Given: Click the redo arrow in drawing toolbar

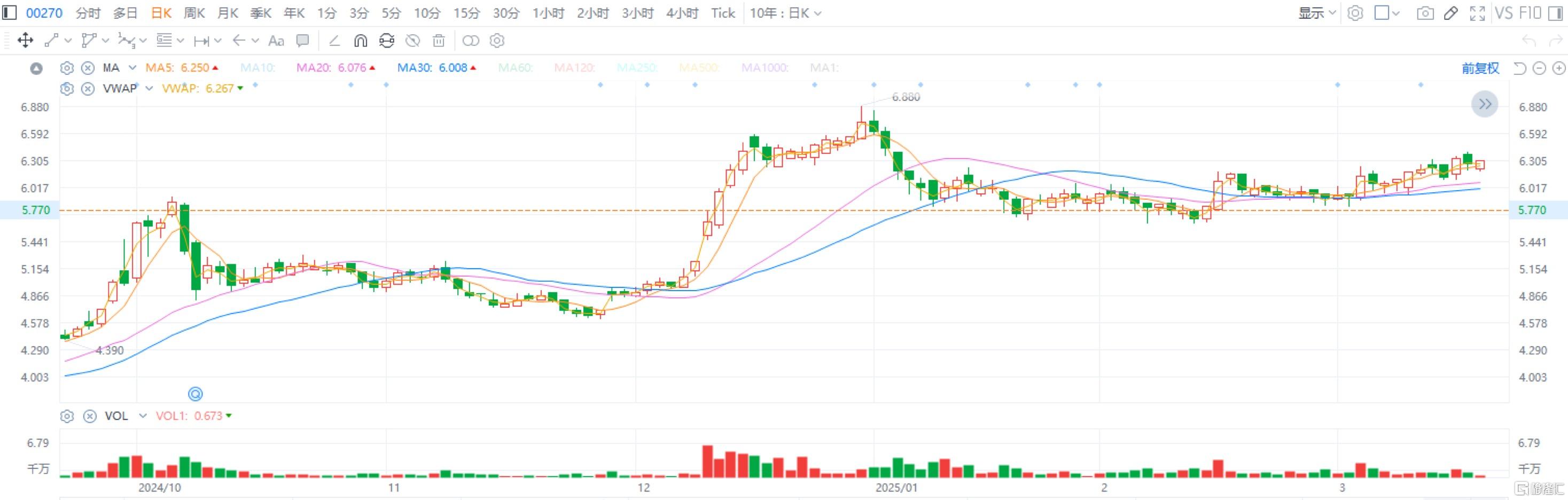Looking at the screenshot, I should coord(1556,41).
